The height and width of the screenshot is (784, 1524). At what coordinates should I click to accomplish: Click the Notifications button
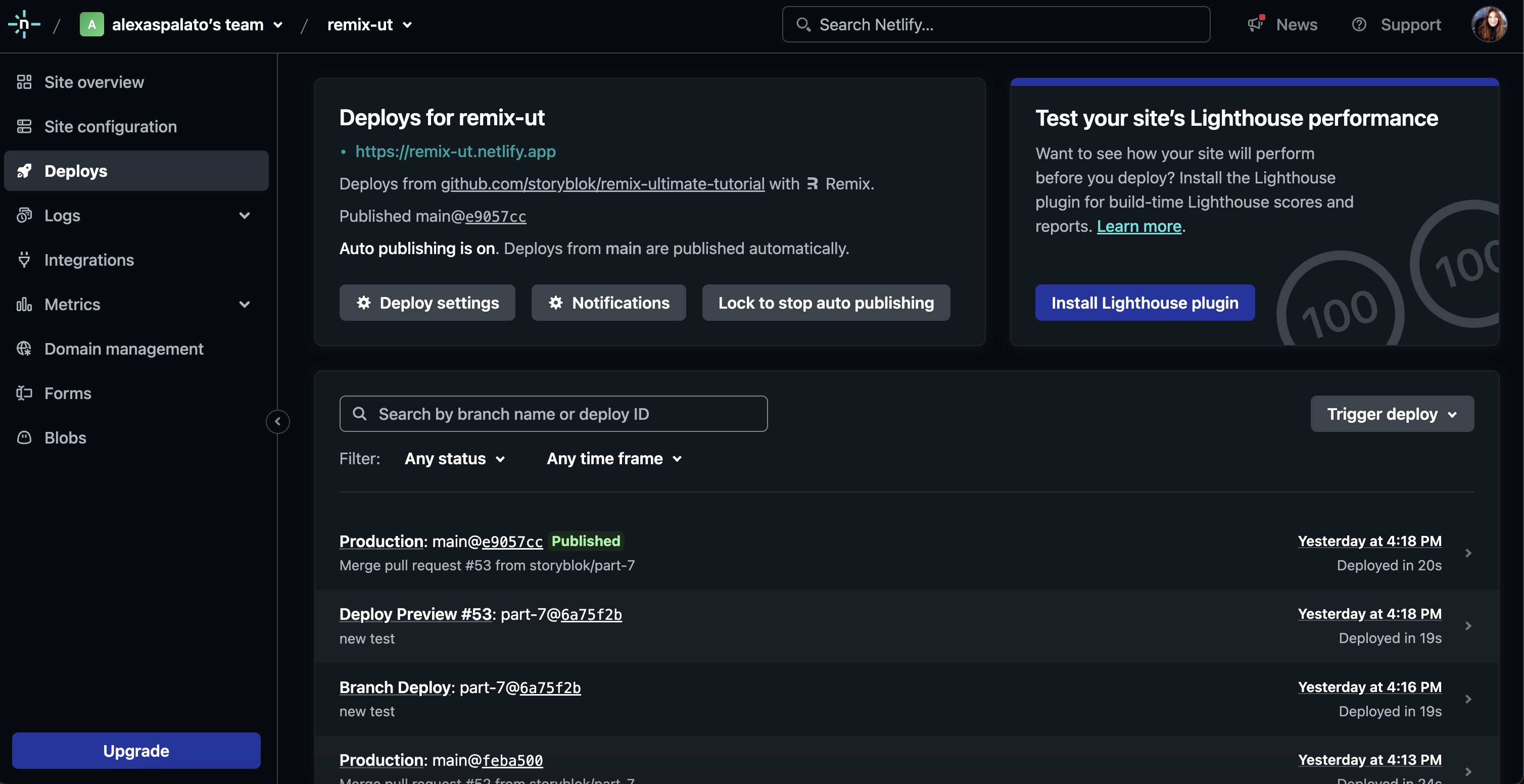click(x=608, y=303)
